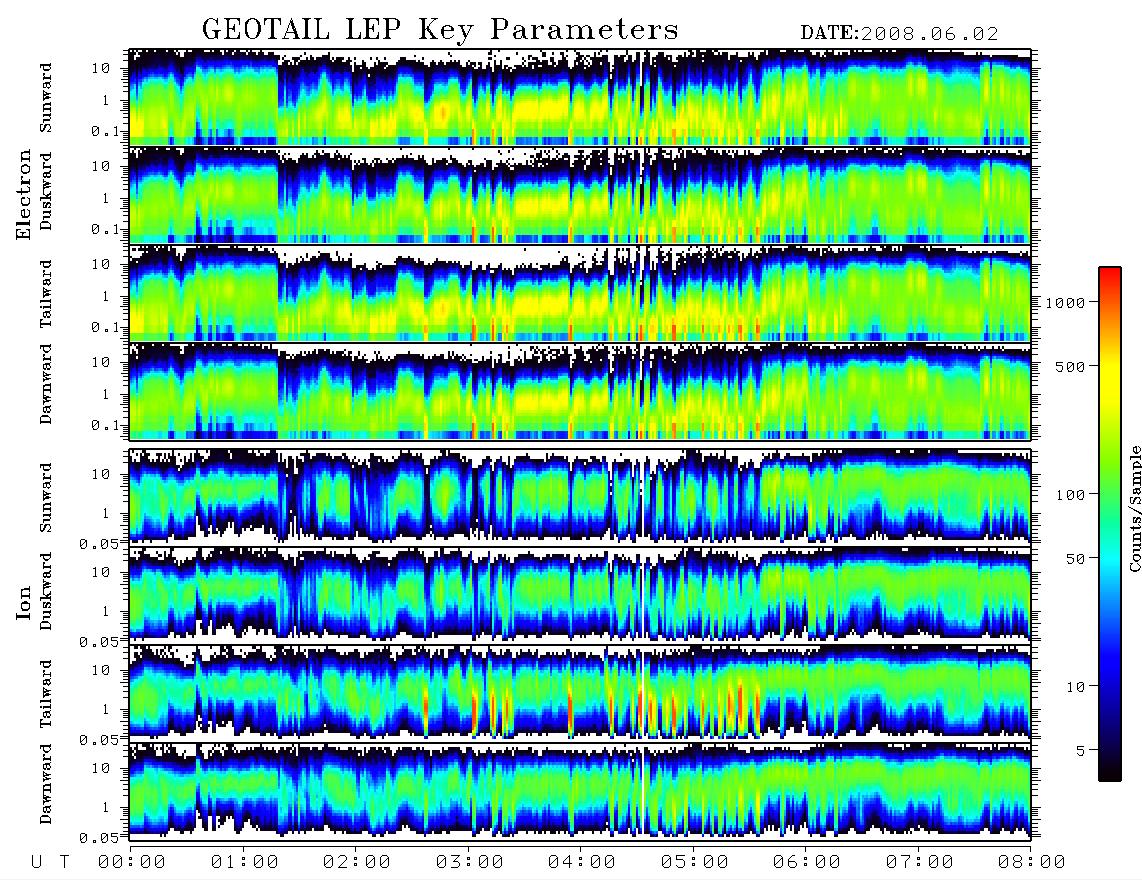Click the Ion group label
The height and width of the screenshot is (880, 1142).
pos(24,603)
